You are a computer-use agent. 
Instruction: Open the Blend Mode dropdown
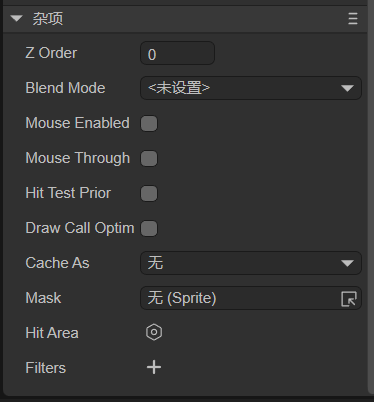pos(251,88)
